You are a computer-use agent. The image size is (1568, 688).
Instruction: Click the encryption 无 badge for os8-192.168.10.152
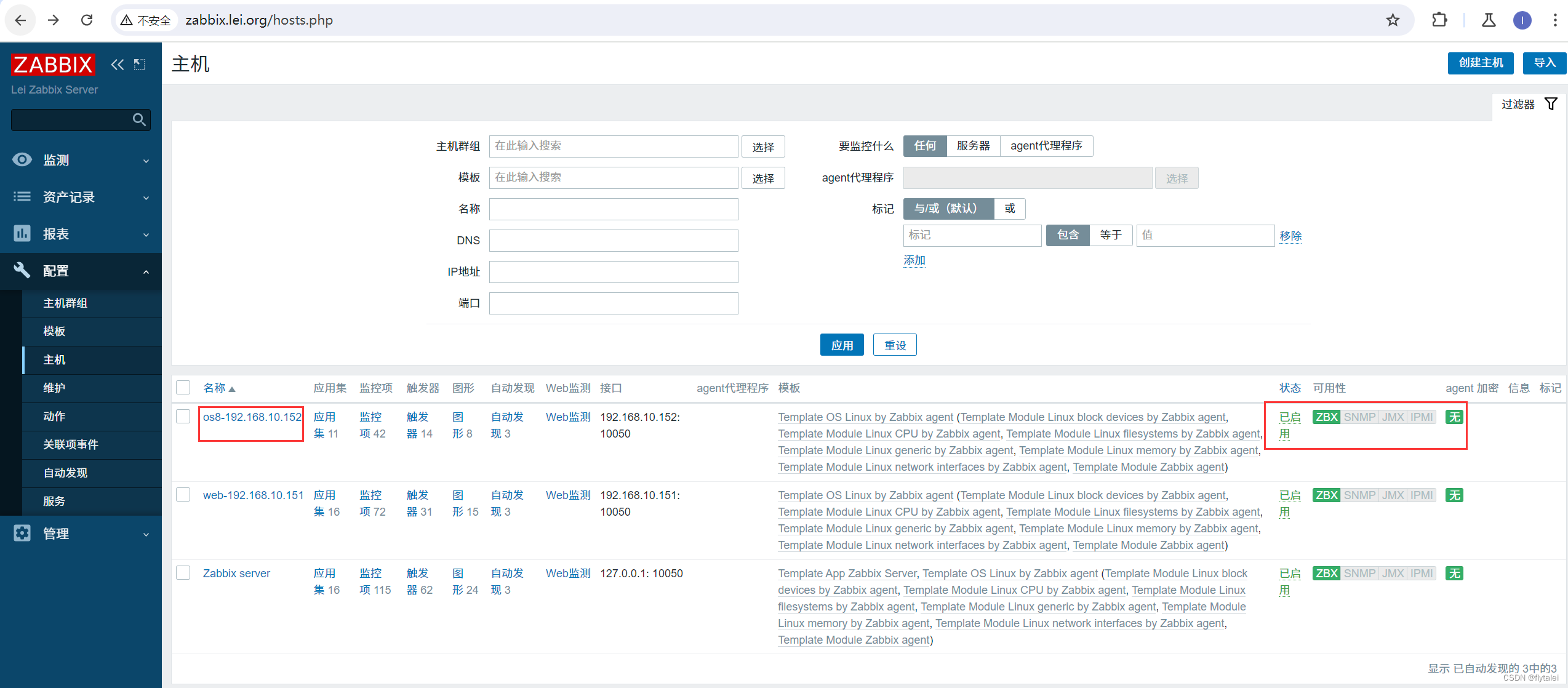pyautogui.click(x=1454, y=417)
